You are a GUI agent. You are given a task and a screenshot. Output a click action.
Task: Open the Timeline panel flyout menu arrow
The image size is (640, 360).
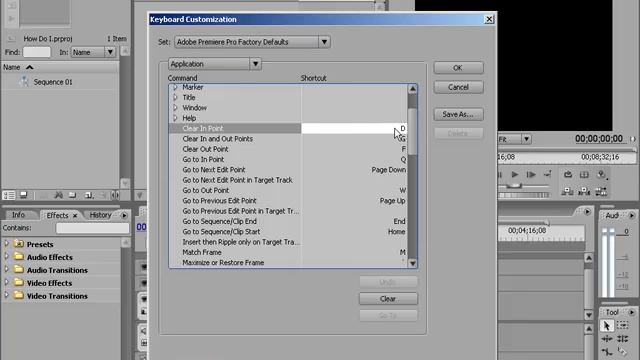587,211
